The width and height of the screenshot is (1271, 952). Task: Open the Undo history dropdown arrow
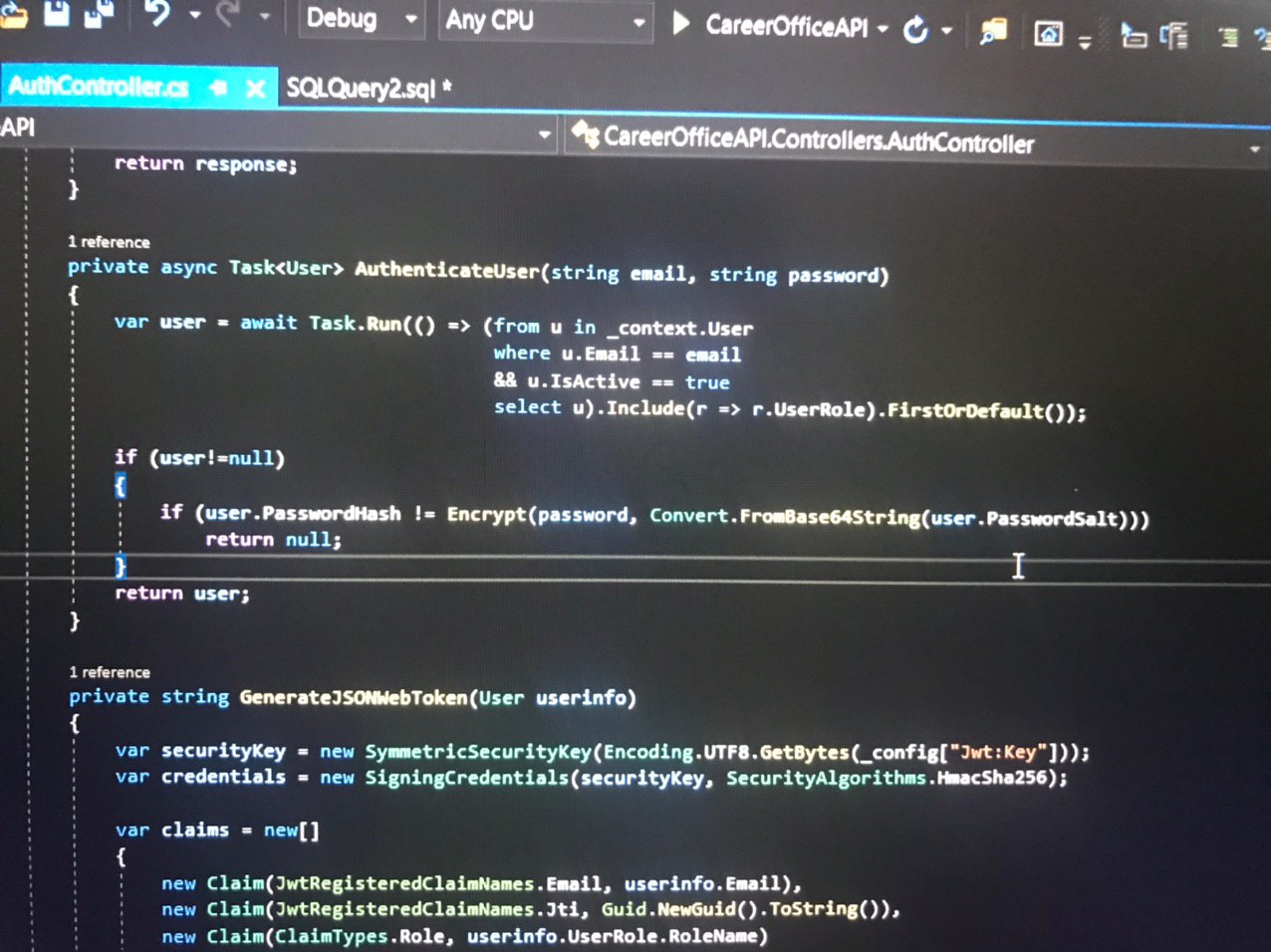tap(194, 15)
